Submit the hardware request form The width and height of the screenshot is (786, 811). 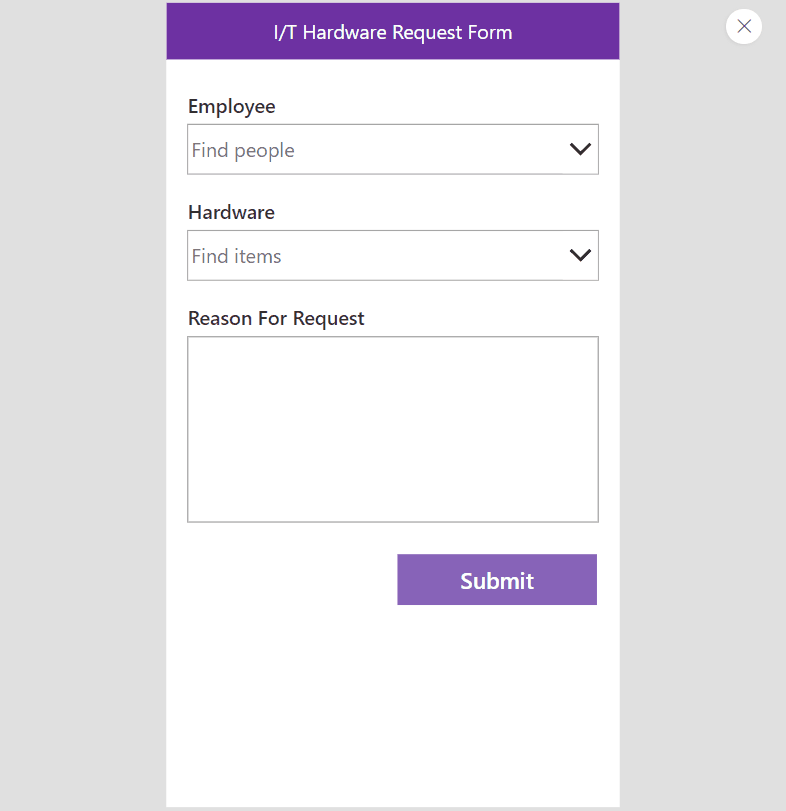(497, 580)
